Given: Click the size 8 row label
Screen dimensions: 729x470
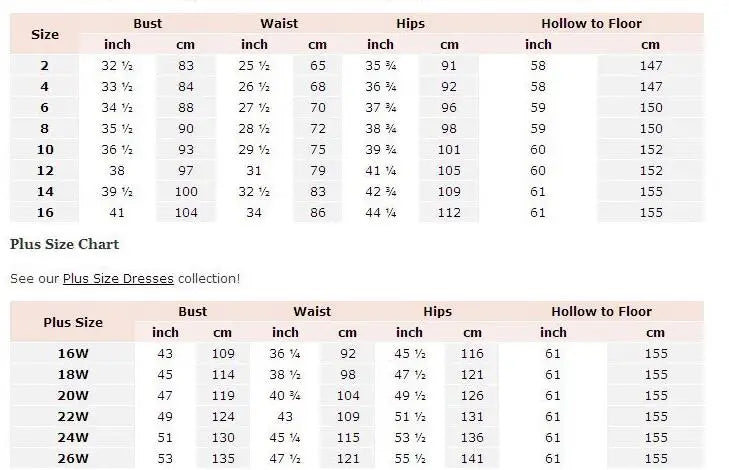Looking at the screenshot, I should [45, 129].
